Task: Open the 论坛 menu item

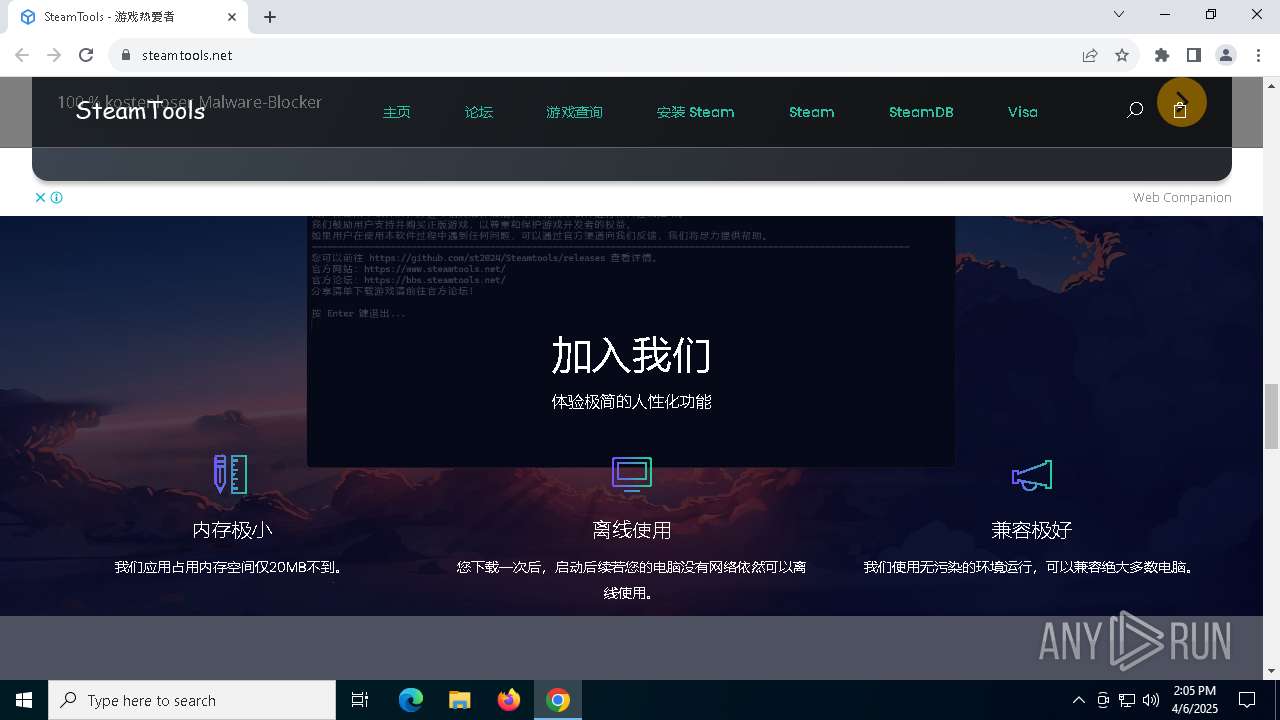Action: click(x=479, y=112)
